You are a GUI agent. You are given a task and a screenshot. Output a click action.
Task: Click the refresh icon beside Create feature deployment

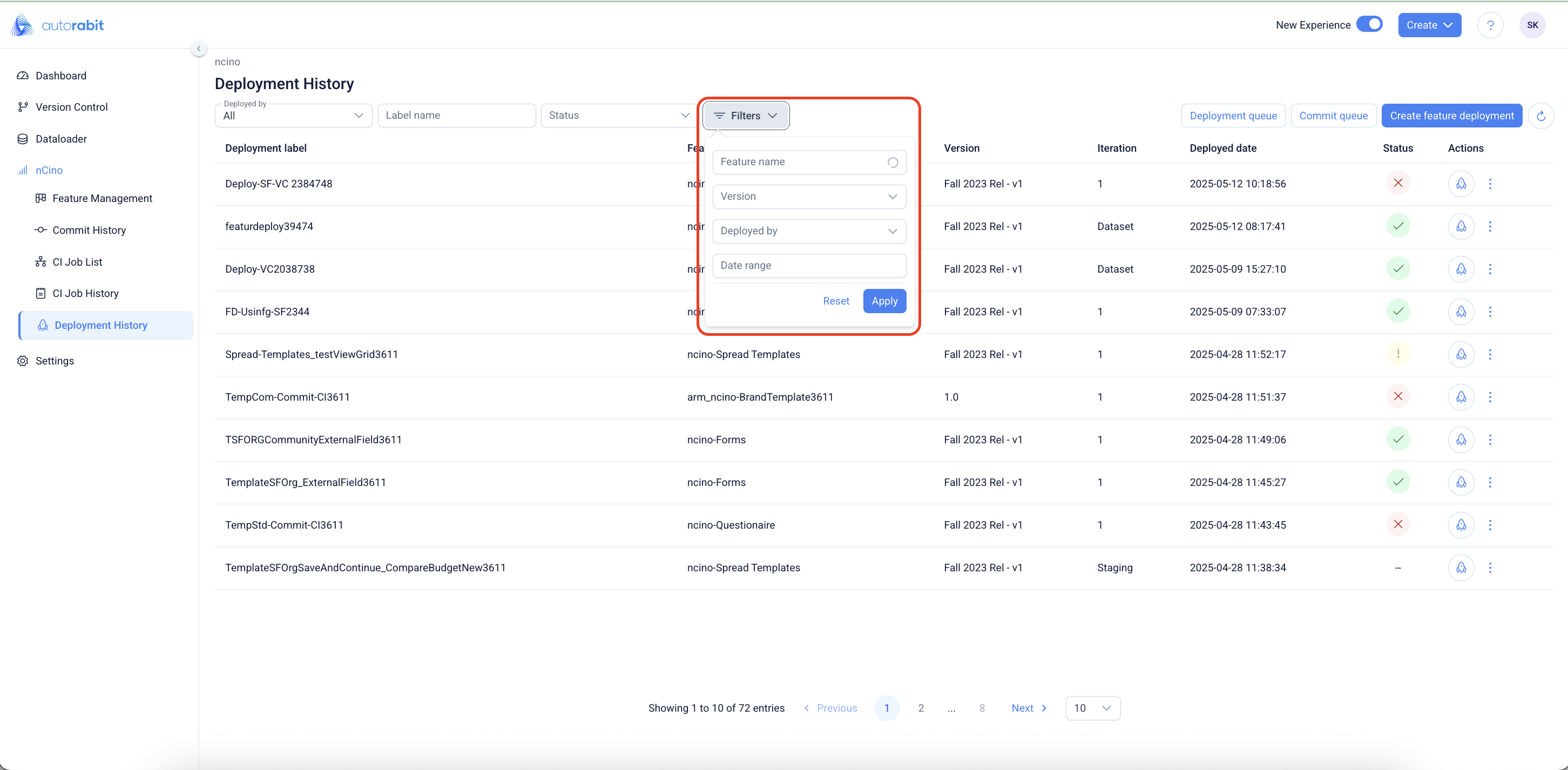[1540, 116]
